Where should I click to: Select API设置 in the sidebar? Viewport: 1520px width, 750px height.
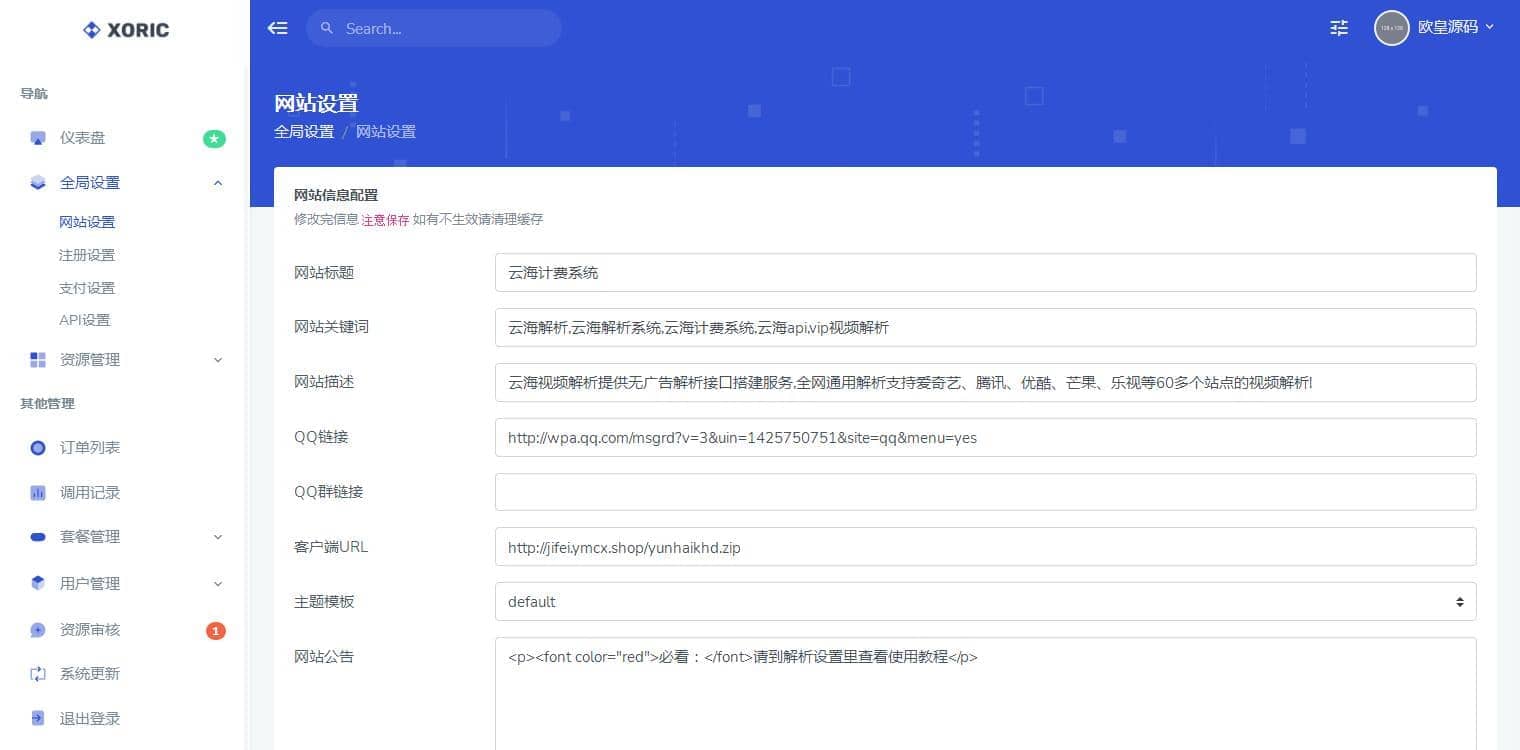click(85, 320)
